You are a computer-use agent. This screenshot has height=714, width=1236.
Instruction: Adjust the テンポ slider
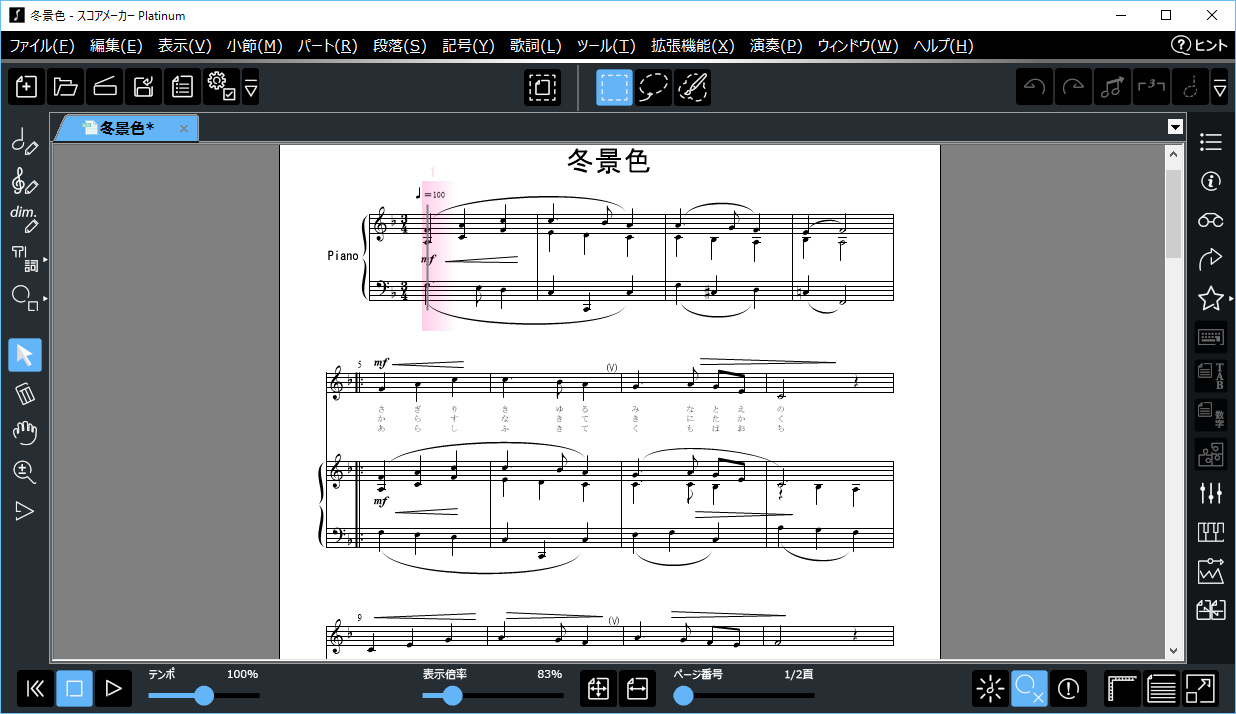pyautogui.click(x=204, y=695)
